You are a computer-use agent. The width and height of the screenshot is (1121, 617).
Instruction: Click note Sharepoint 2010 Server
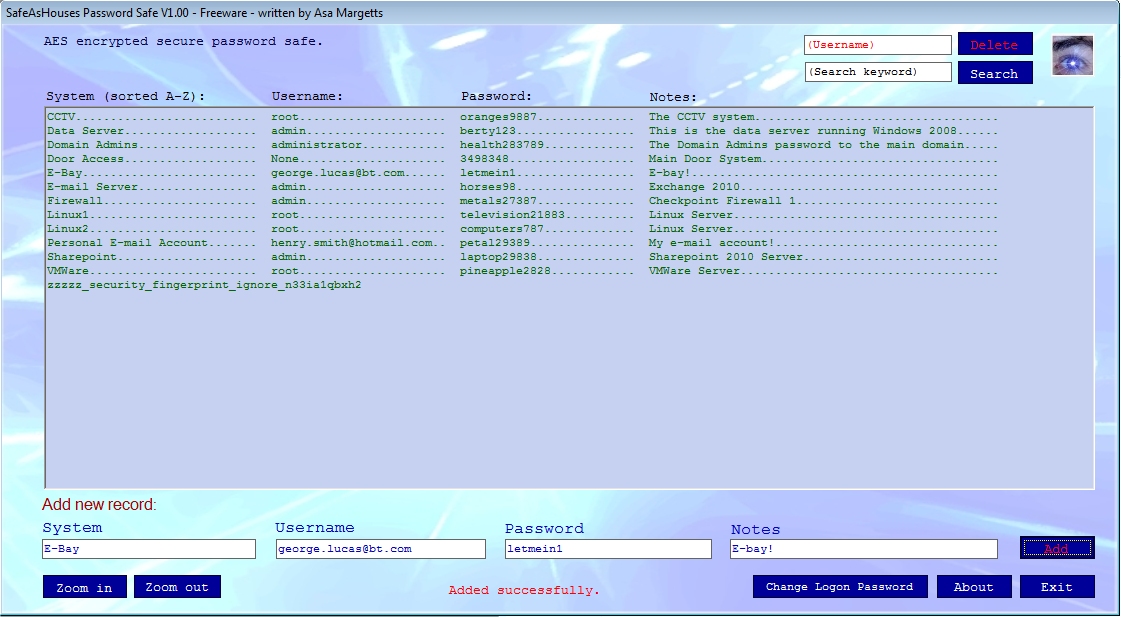726,257
